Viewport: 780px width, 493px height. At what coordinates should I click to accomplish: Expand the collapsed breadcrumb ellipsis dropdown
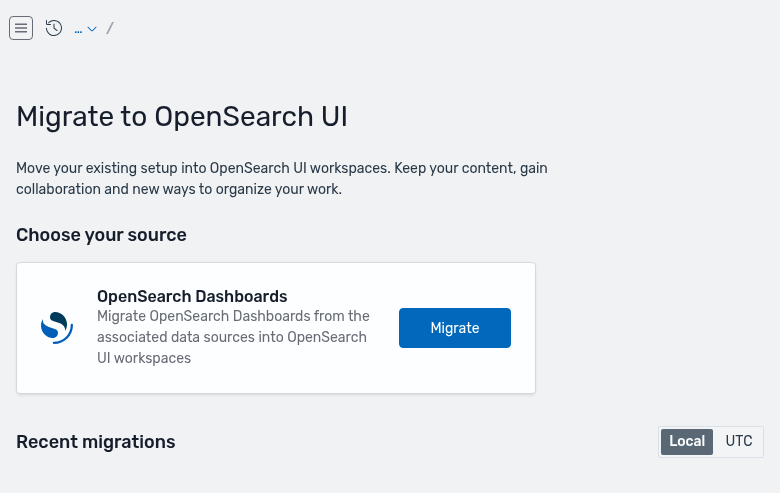pyautogui.click(x=86, y=29)
